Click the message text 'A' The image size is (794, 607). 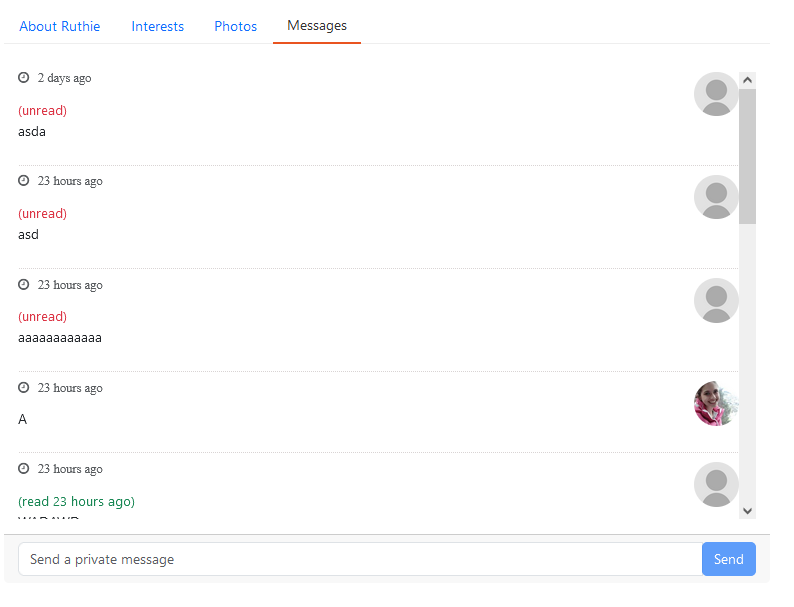[22, 419]
